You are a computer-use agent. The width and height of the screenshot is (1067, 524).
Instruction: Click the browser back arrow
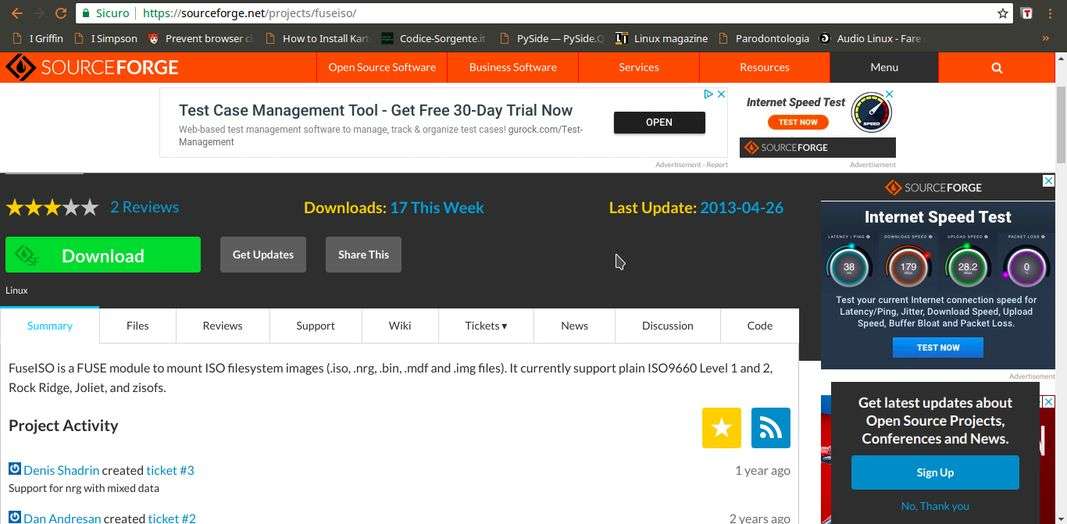pyautogui.click(x=16, y=13)
